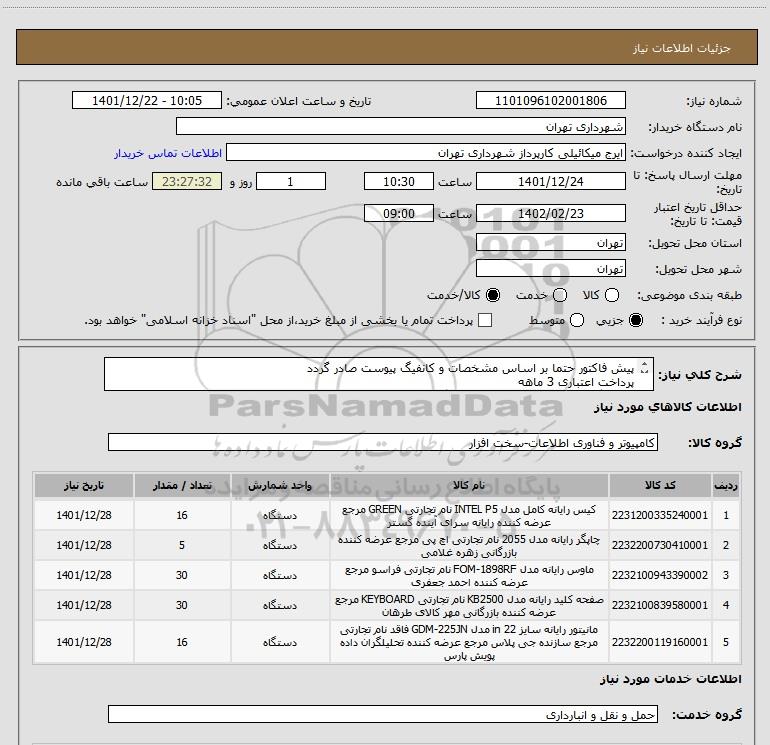The image size is (770, 745).
Task: Click the requester field ایرج میکائیلی
Action: coord(426,153)
